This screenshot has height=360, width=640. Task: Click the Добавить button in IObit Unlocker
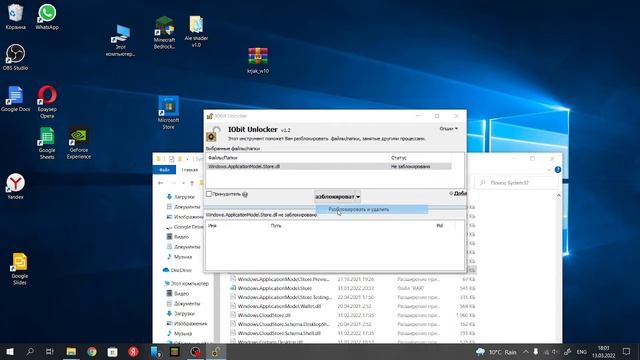[x=458, y=193]
